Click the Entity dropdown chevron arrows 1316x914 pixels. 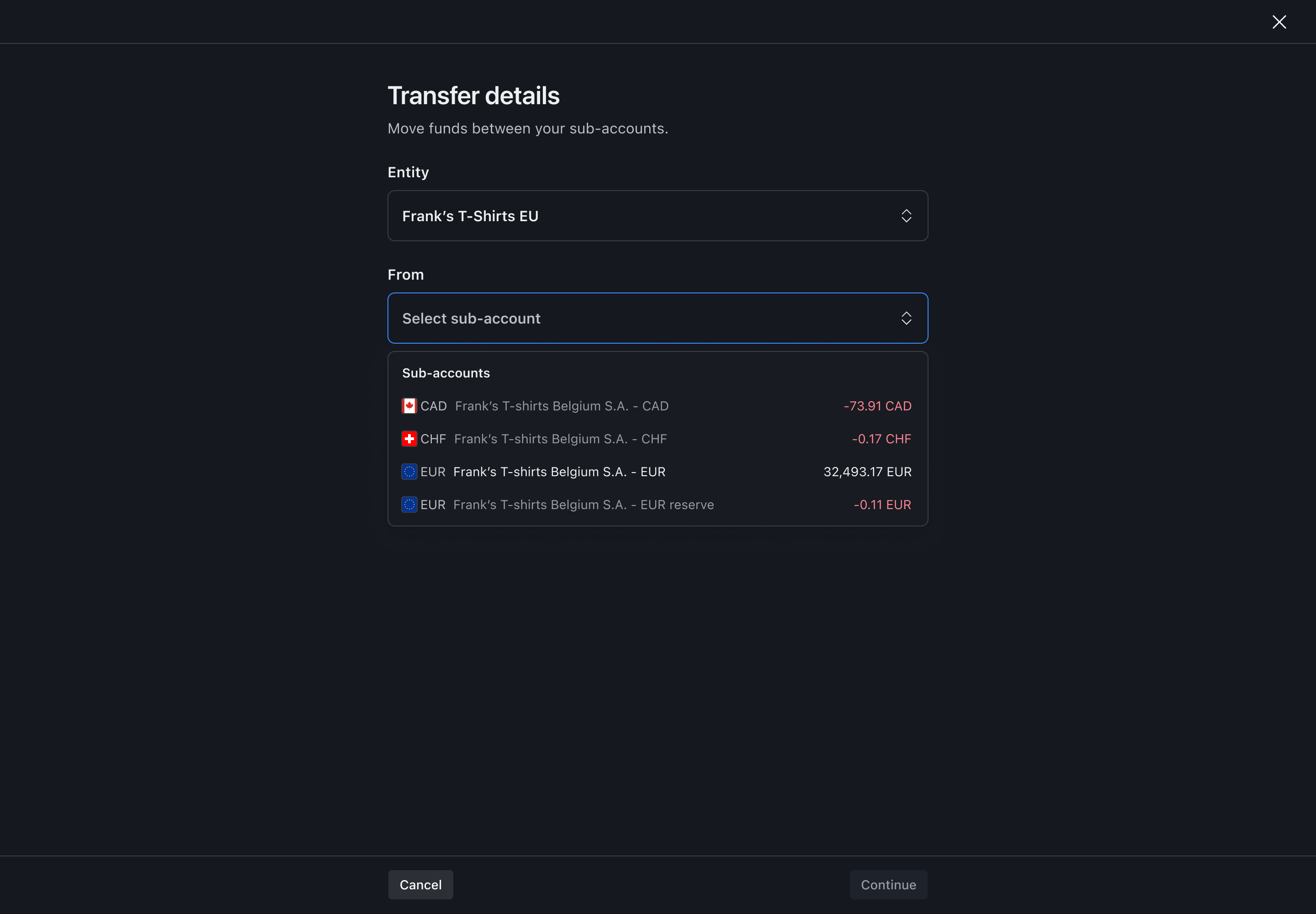(906, 216)
